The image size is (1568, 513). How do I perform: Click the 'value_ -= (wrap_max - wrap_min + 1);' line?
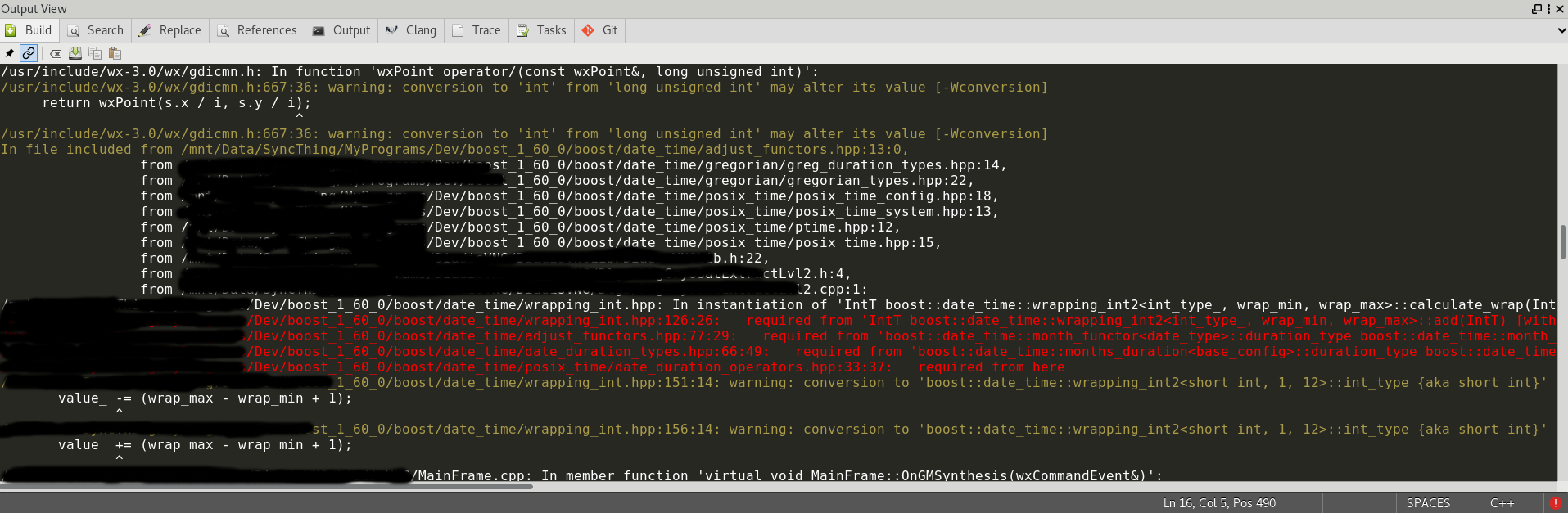coord(205,398)
